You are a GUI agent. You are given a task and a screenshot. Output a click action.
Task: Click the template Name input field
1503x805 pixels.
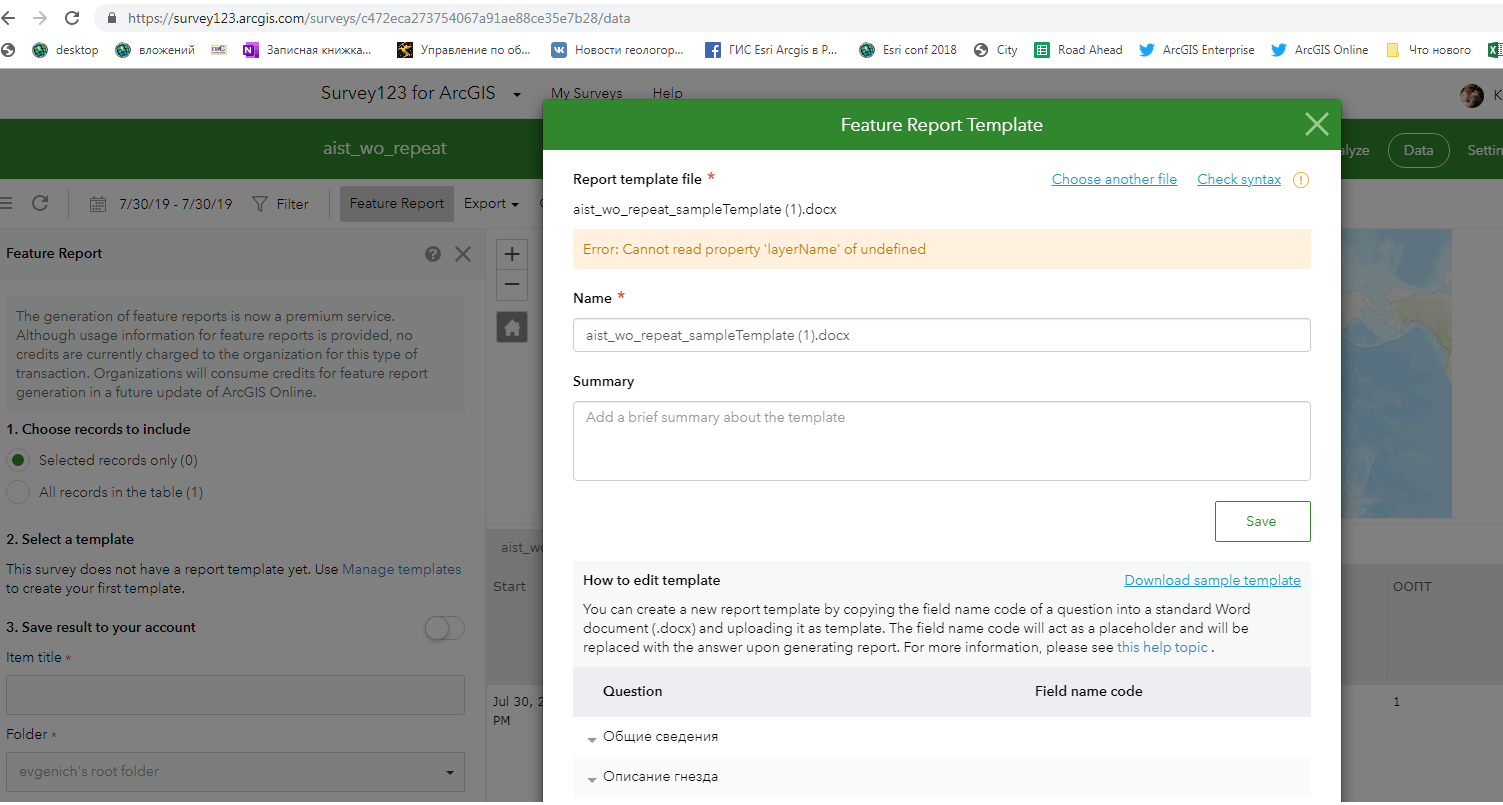(x=941, y=335)
